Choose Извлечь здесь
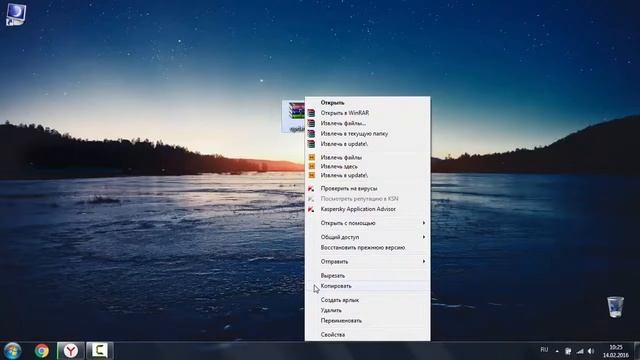 (x=367, y=166)
